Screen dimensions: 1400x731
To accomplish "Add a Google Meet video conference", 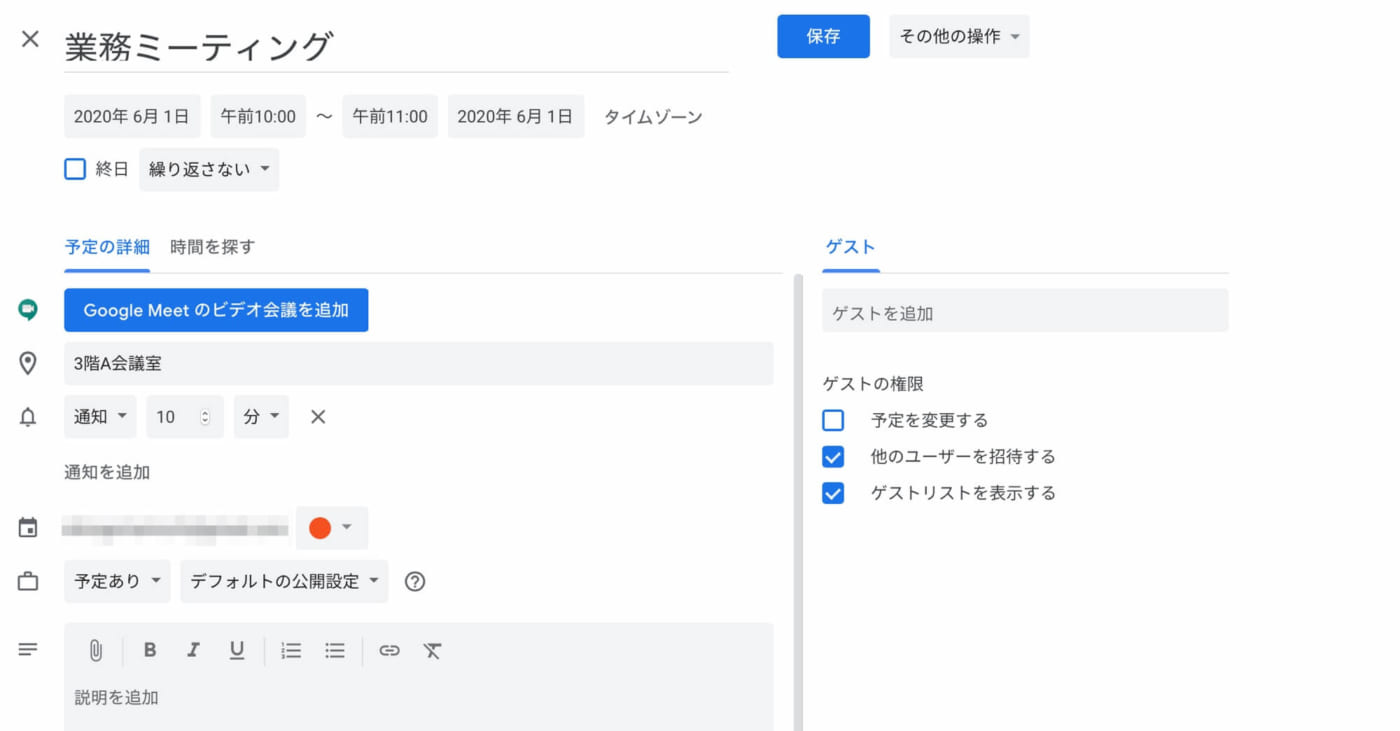I will click(x=216, y=310).
